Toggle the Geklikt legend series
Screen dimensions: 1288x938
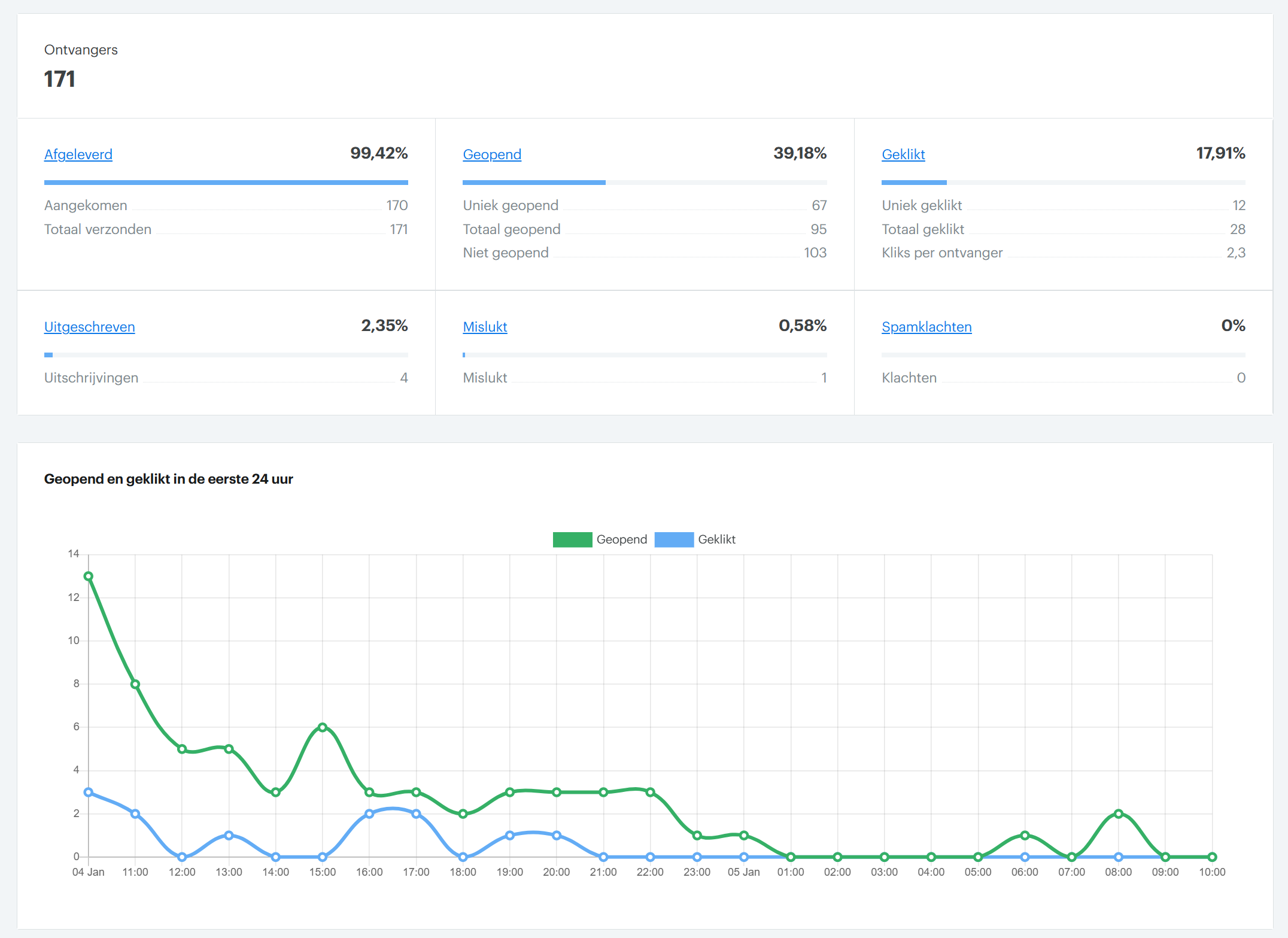[x=716, y=539]
